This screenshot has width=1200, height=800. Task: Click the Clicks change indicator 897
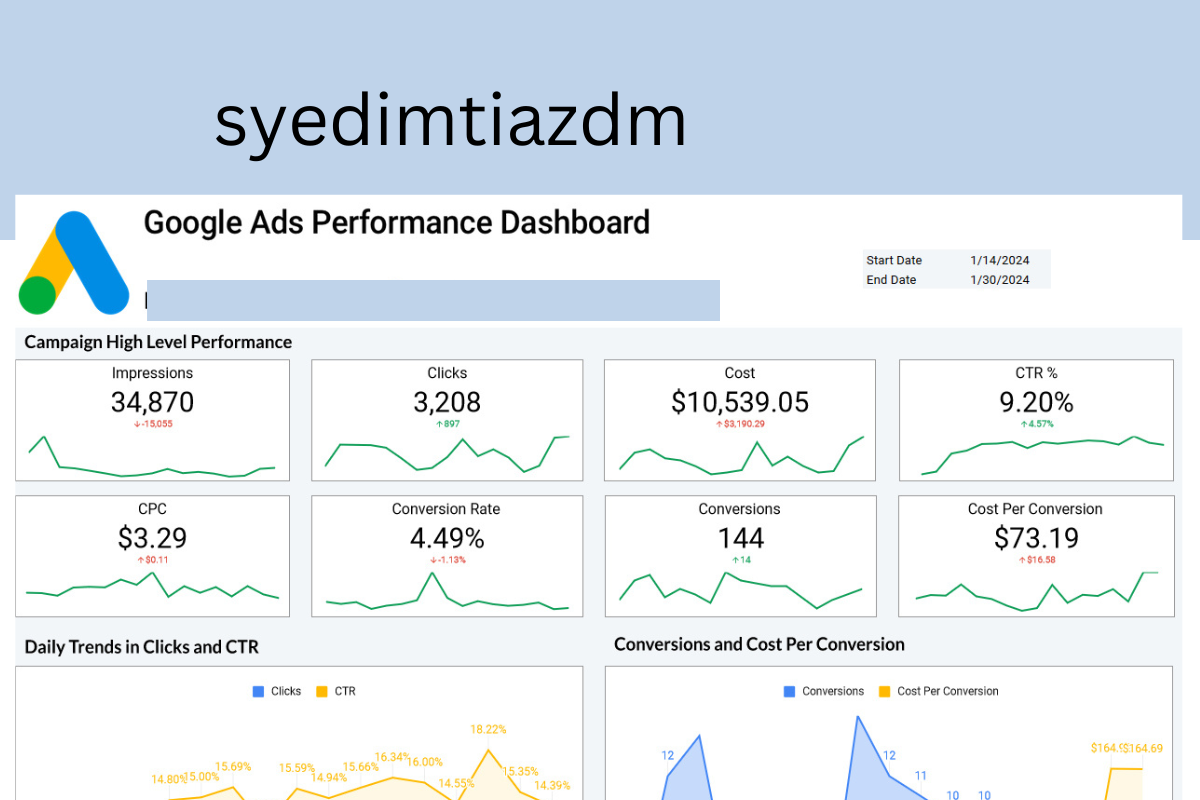447,424
